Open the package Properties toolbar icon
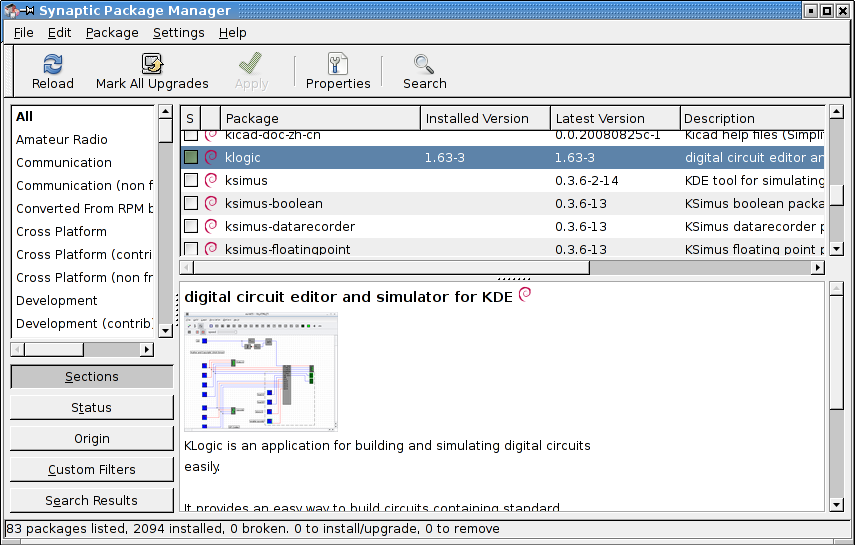This screenshot has height=545, width=855. click(x=338, y=64)
